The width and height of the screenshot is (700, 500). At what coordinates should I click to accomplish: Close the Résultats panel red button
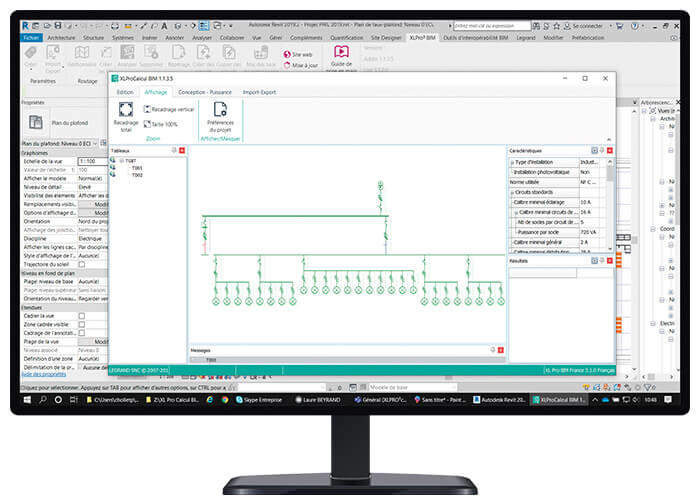610,260
